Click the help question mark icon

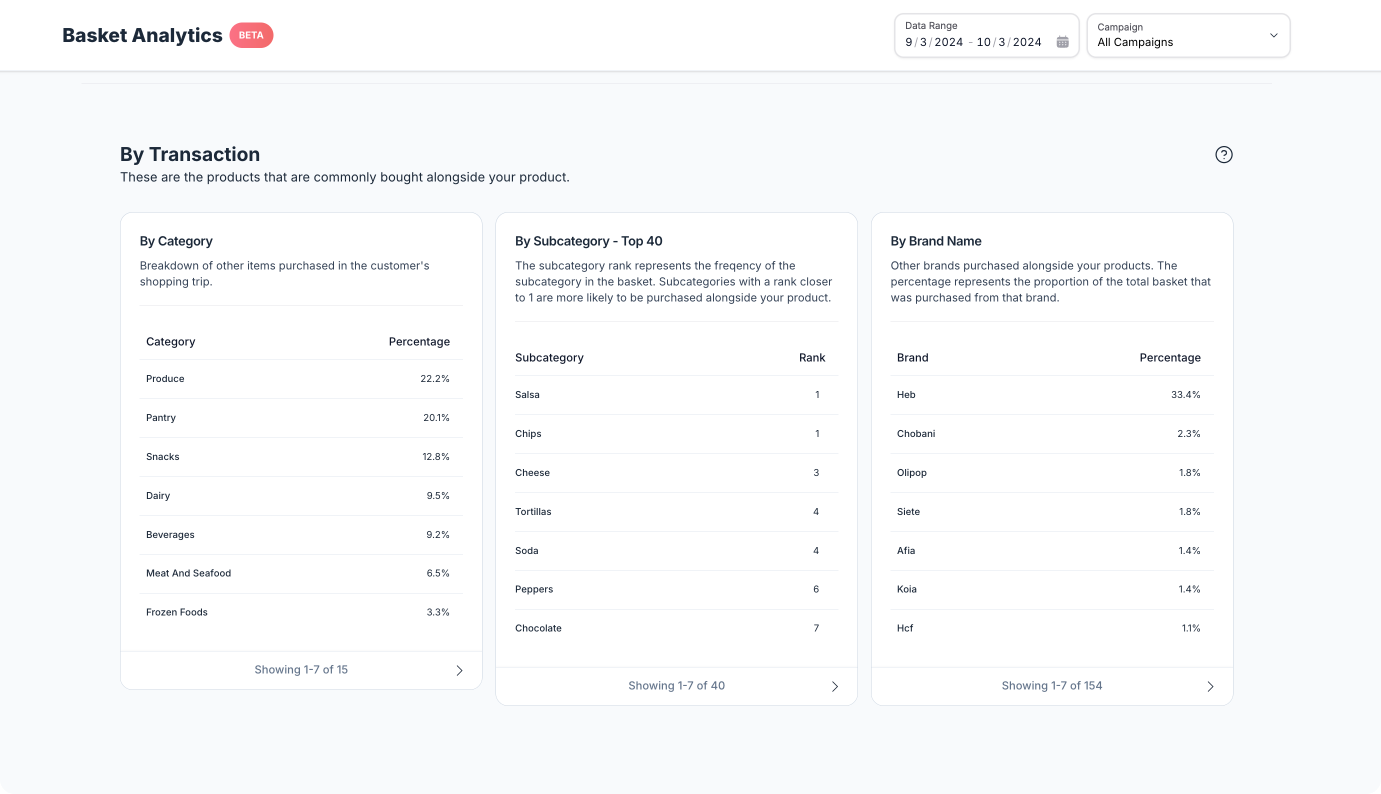point(1224,155)
